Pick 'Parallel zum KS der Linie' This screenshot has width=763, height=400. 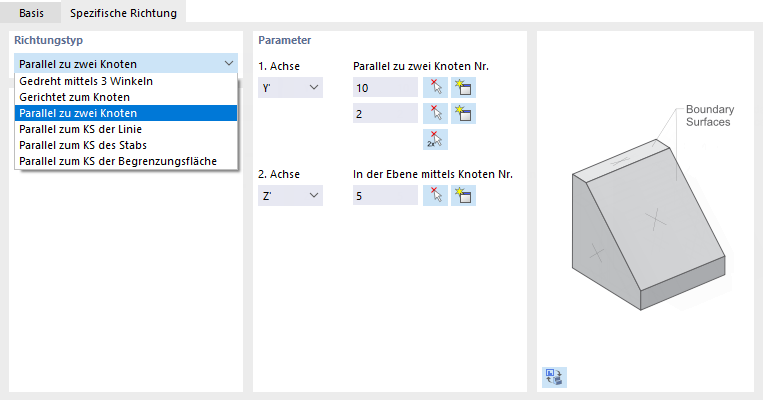[82, 129]
